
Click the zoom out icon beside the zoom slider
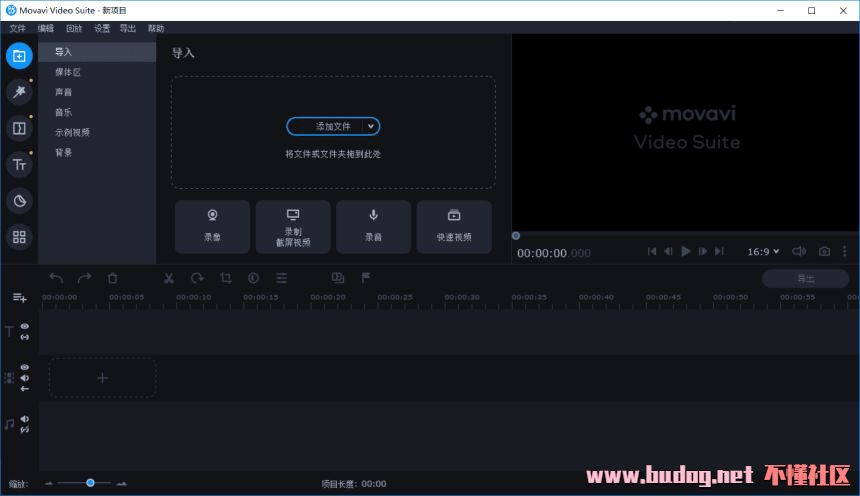point(49,483)
